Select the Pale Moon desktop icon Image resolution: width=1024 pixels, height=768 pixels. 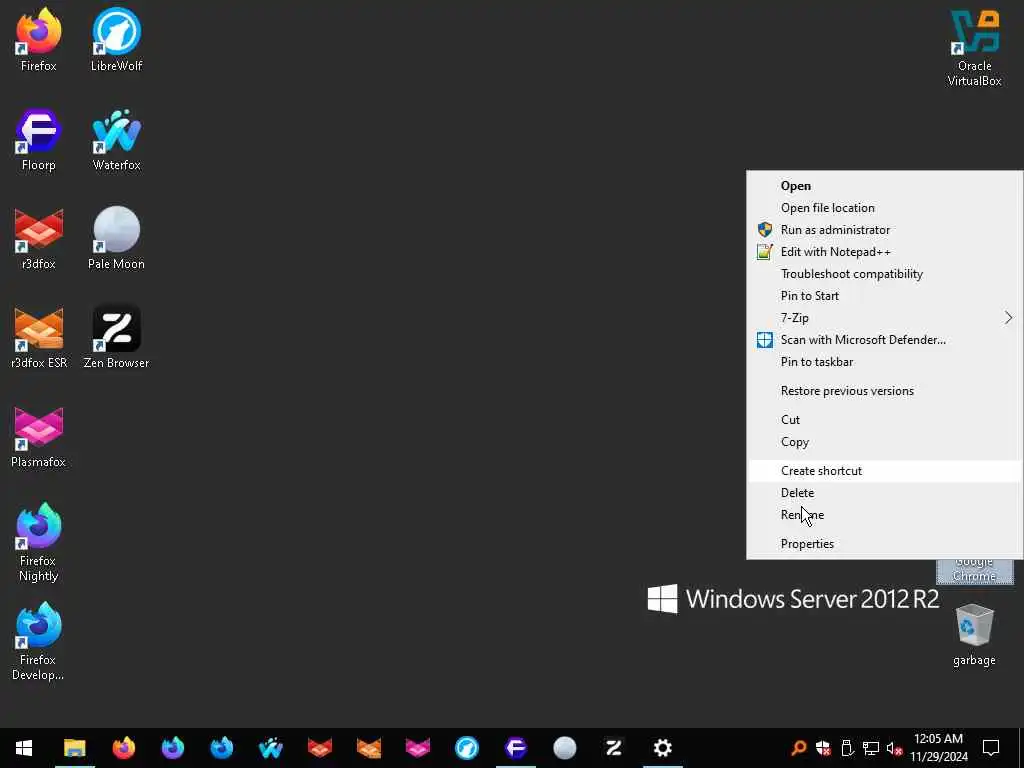pos(116,238)
